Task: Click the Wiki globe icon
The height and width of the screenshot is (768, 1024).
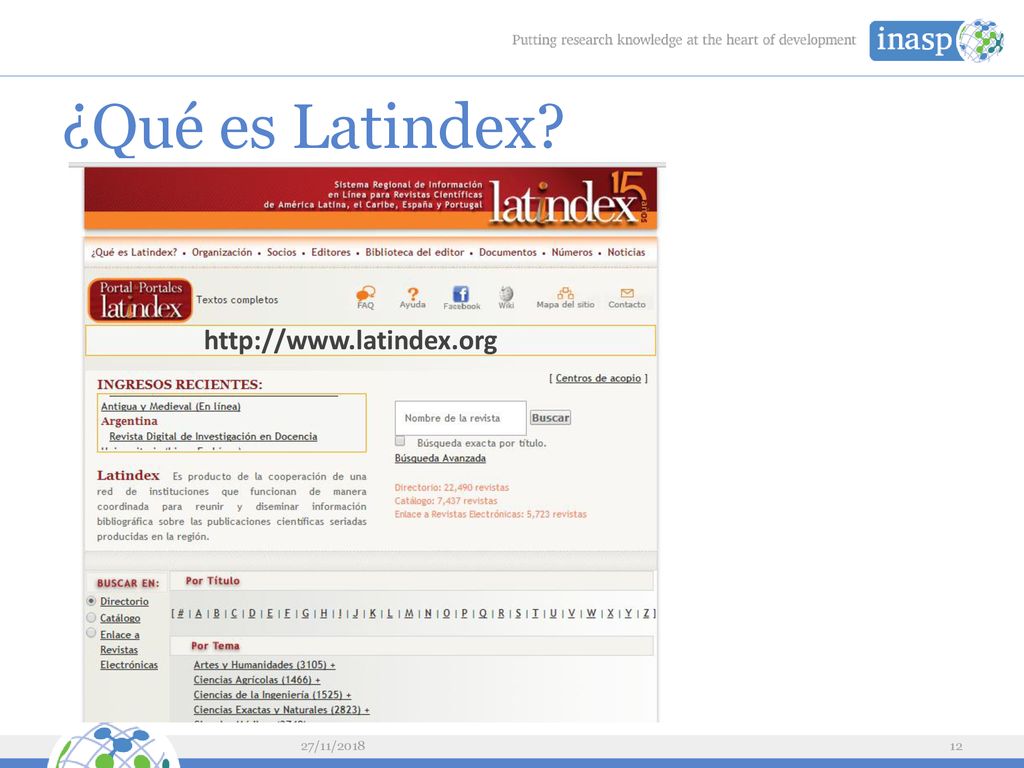Action: [506, 293]
